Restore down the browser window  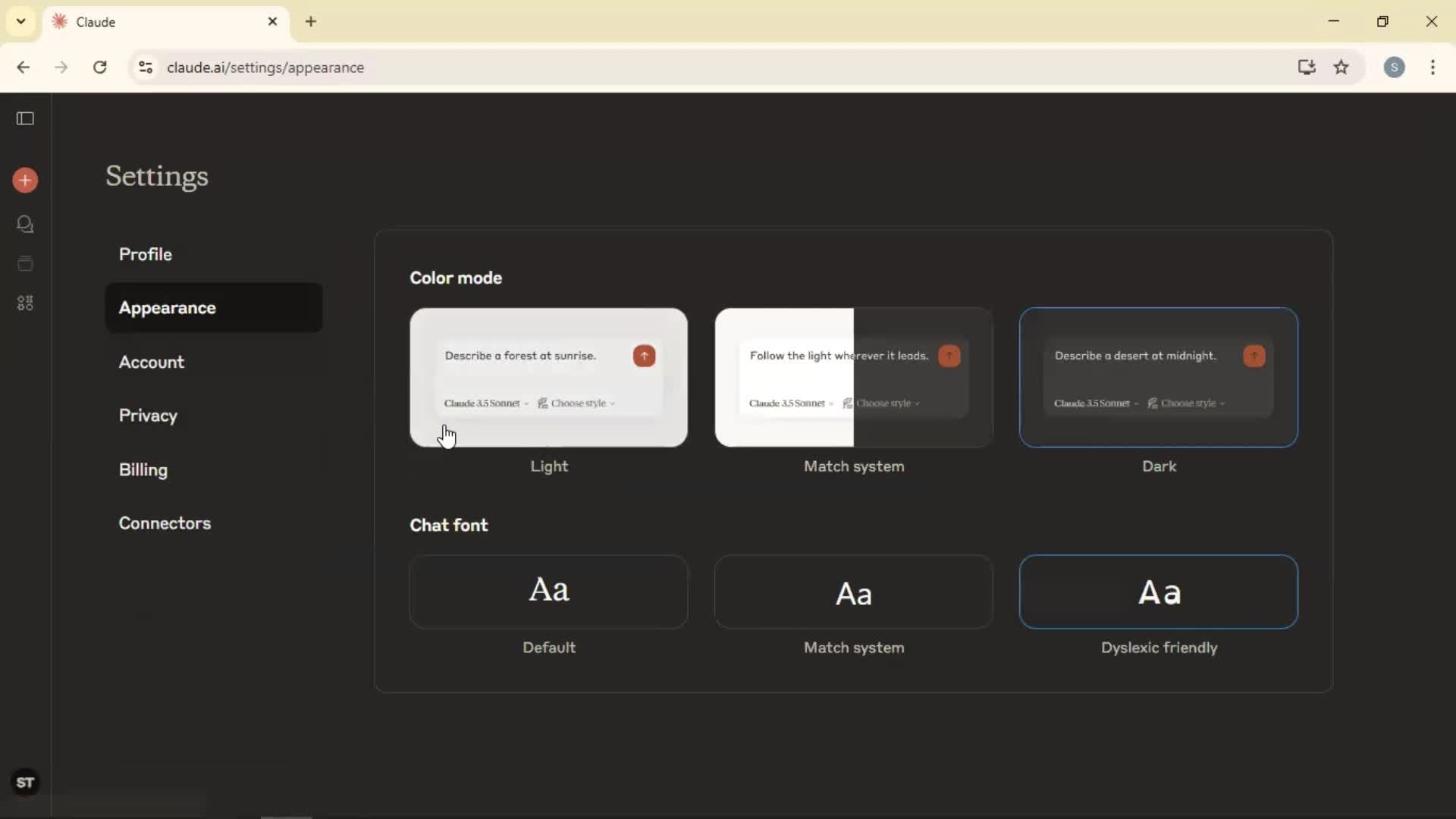coord(1382,21)
